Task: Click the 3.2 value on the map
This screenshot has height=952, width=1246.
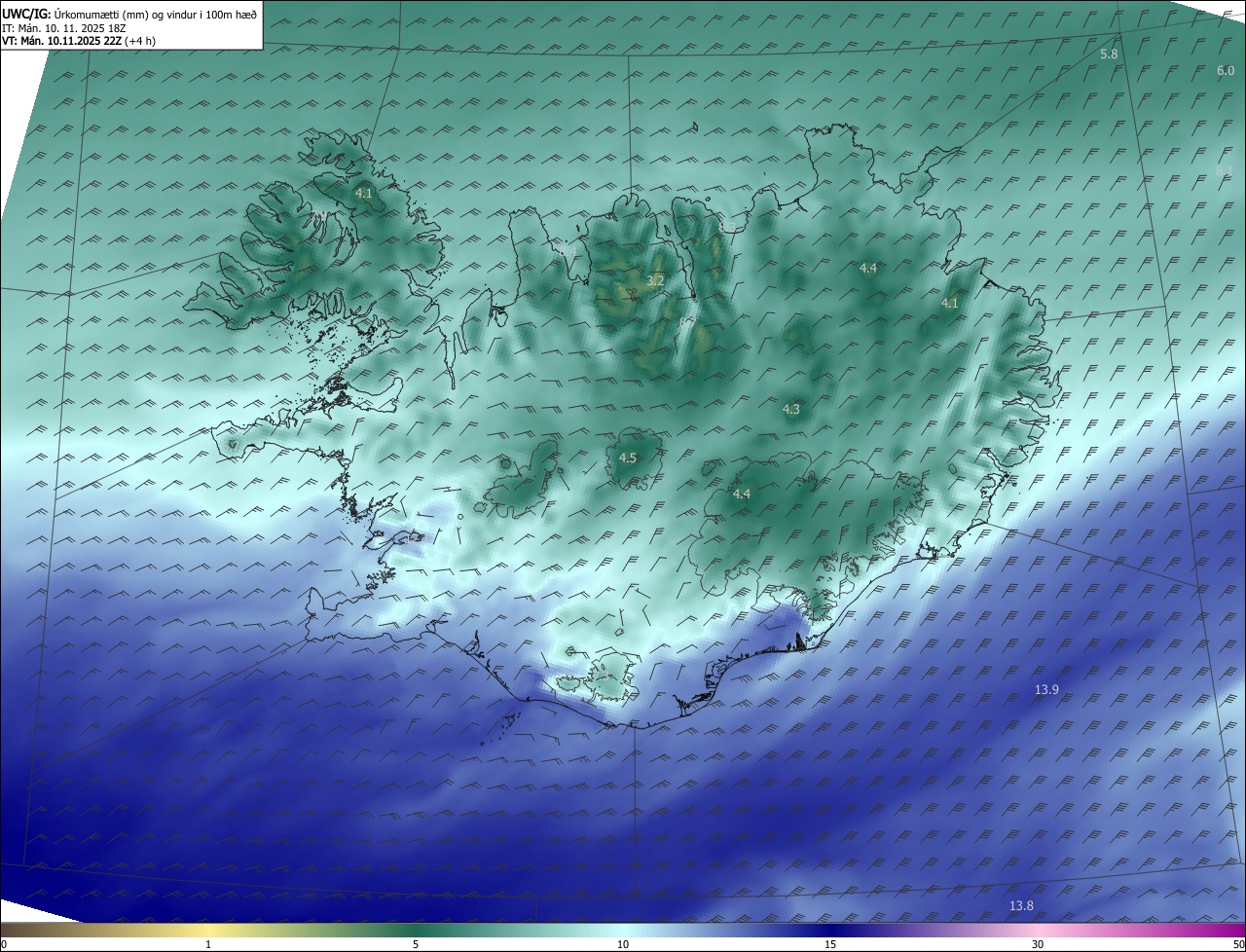Action: pyautogui.click(x=655, y=281)
